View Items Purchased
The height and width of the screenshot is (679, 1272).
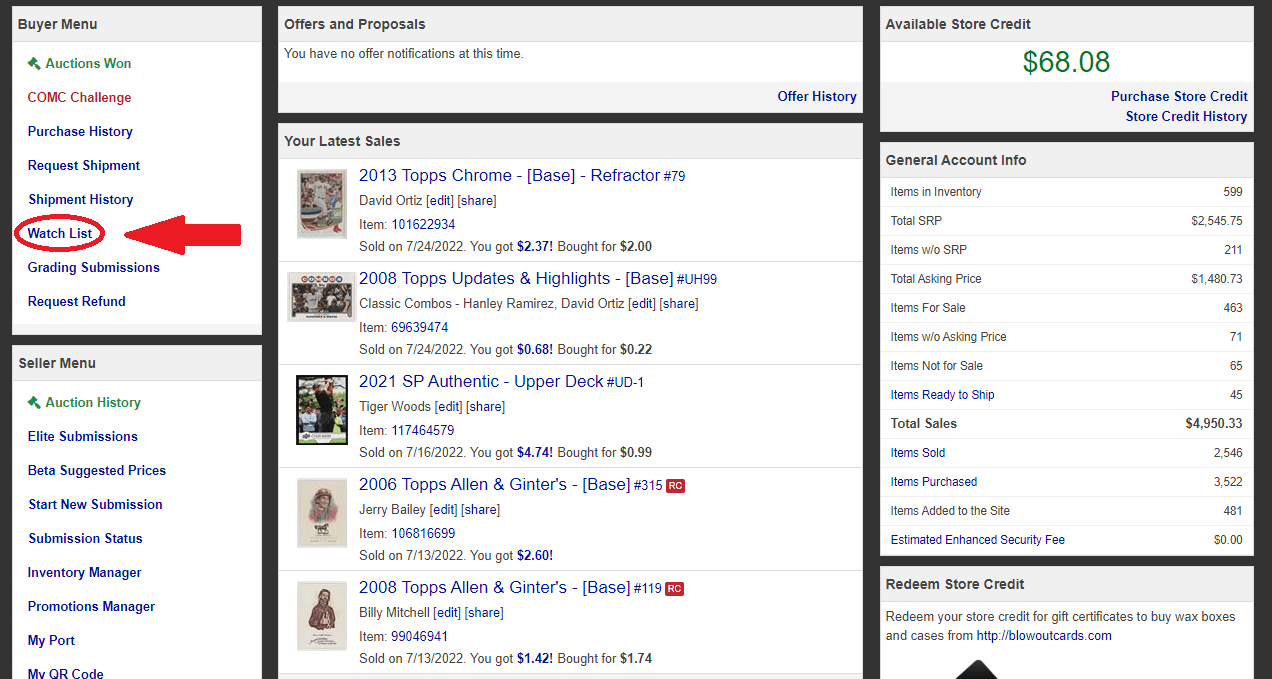point(934,481)
